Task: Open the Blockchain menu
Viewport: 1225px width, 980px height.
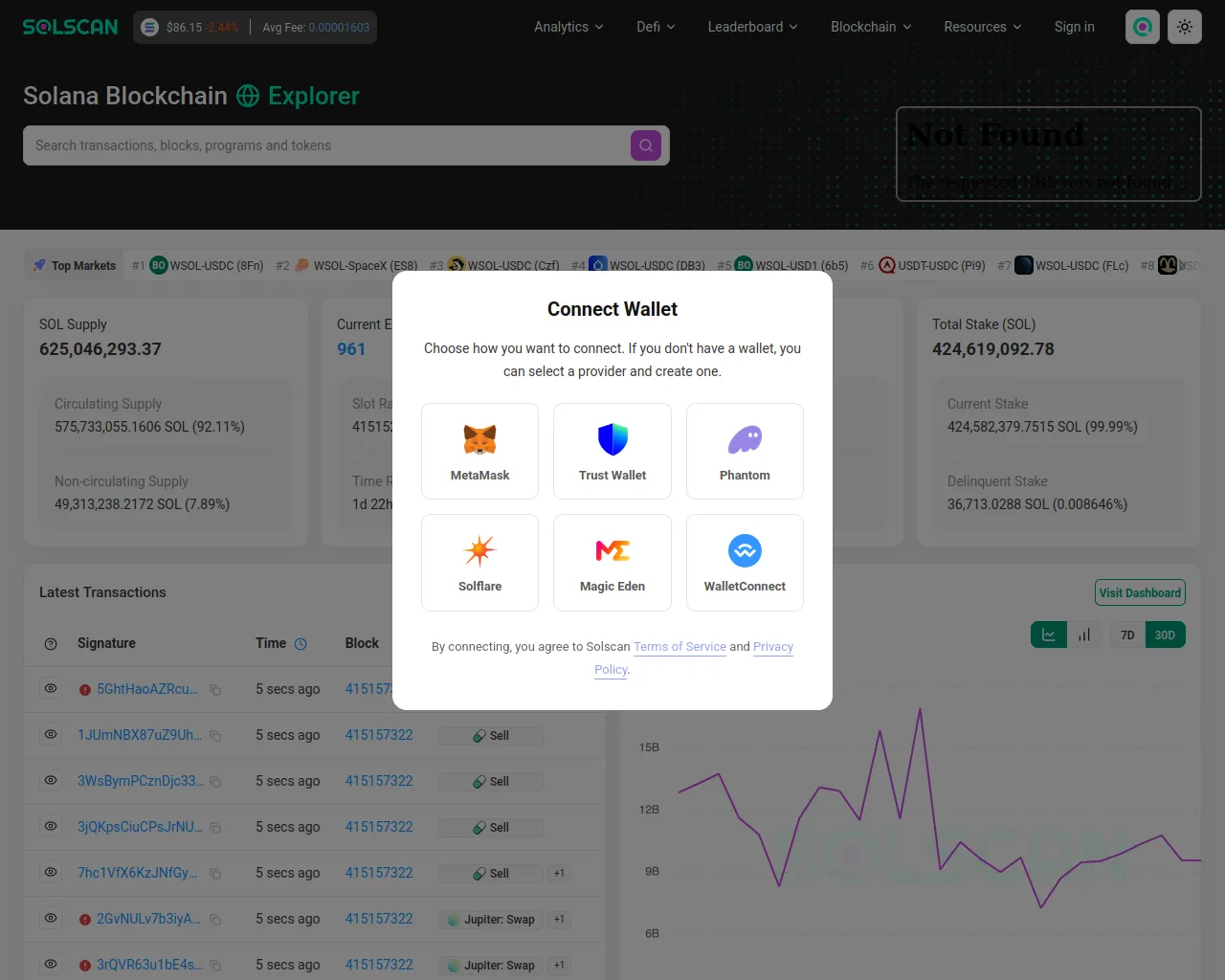Action: pos(871,27)
